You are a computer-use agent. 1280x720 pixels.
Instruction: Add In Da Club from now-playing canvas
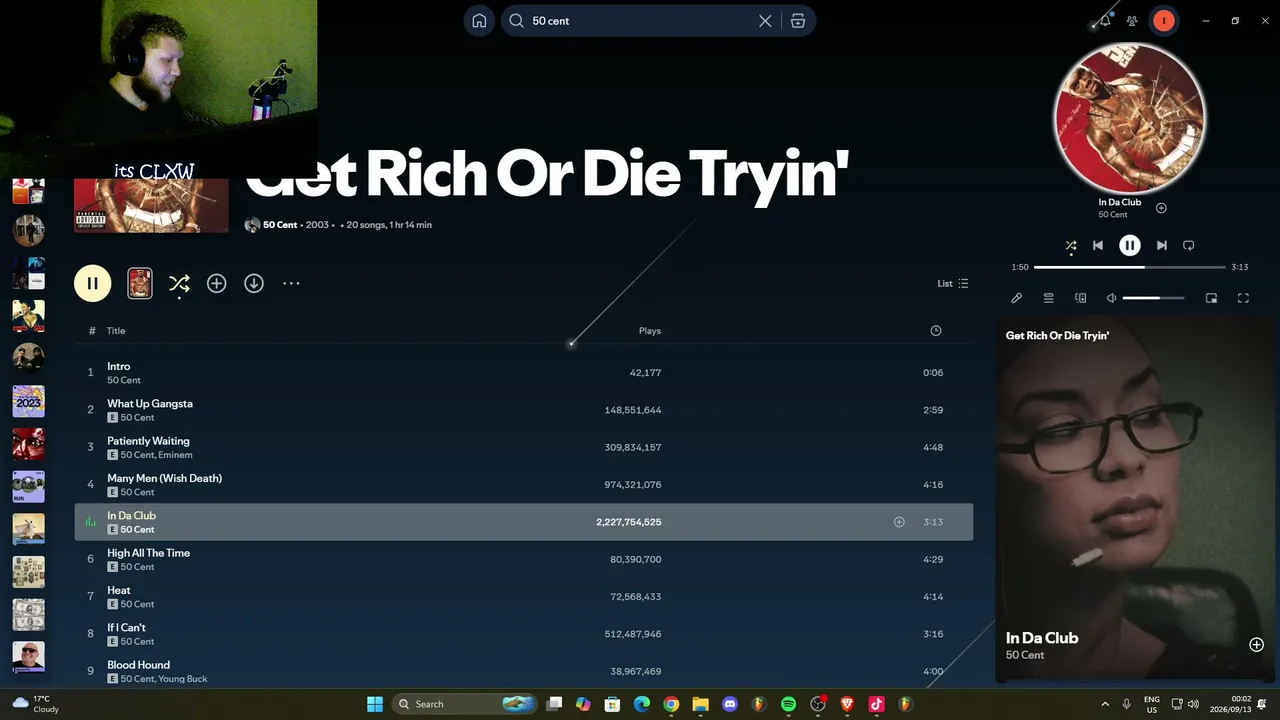pyautogui.click(x=1256, y=645)
